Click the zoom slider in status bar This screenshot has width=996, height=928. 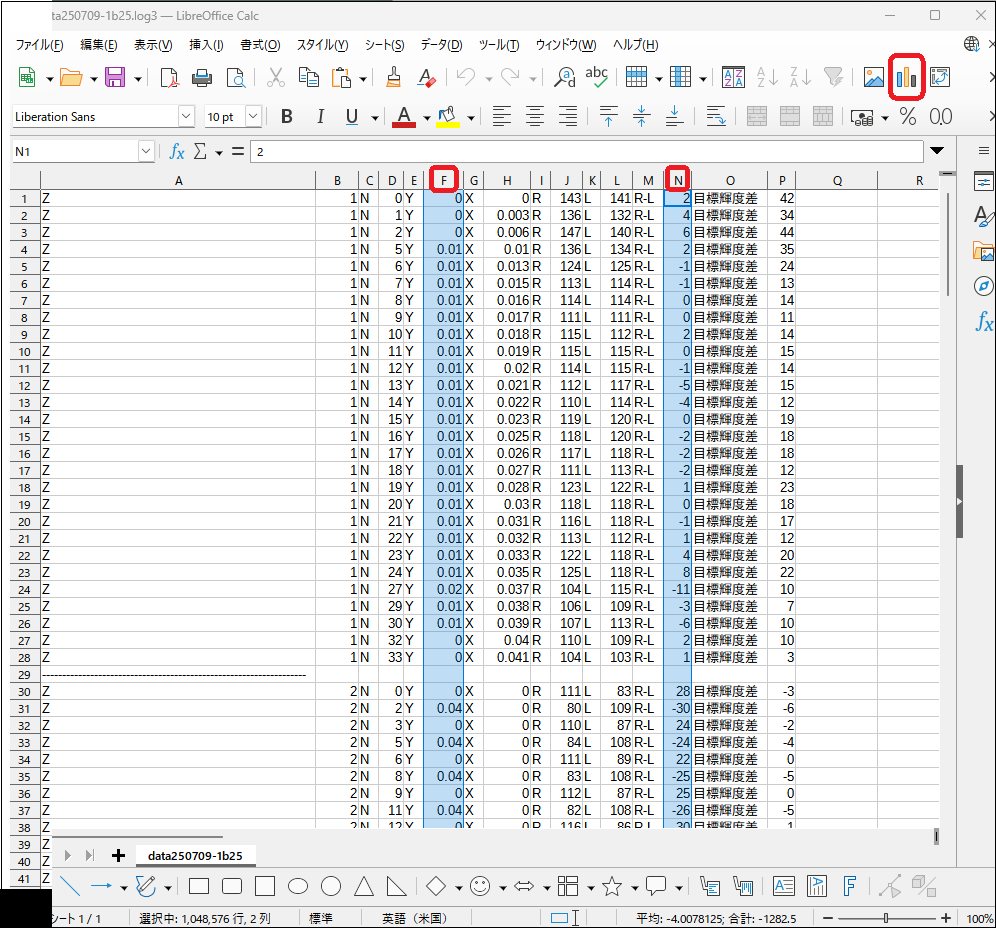(886, 918)
